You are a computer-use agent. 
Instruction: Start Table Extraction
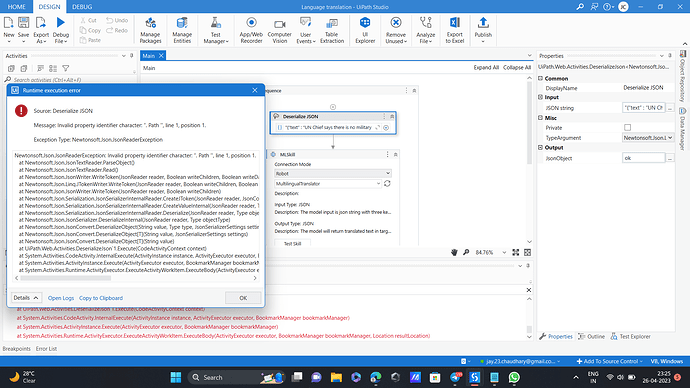pyautogui.click(x=332, y=30)
